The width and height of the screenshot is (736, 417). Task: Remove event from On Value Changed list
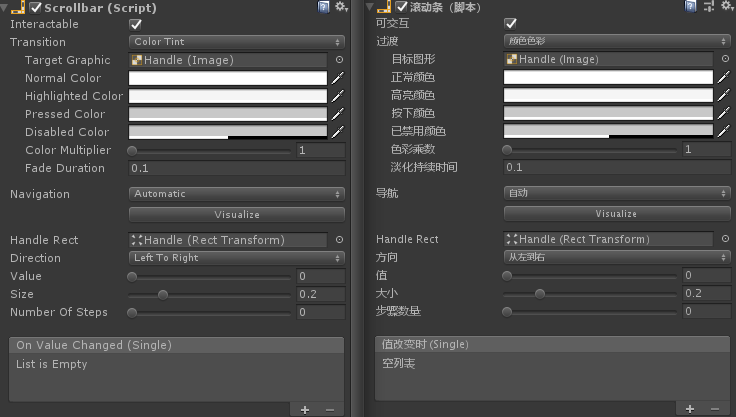[x=330, y=410]
